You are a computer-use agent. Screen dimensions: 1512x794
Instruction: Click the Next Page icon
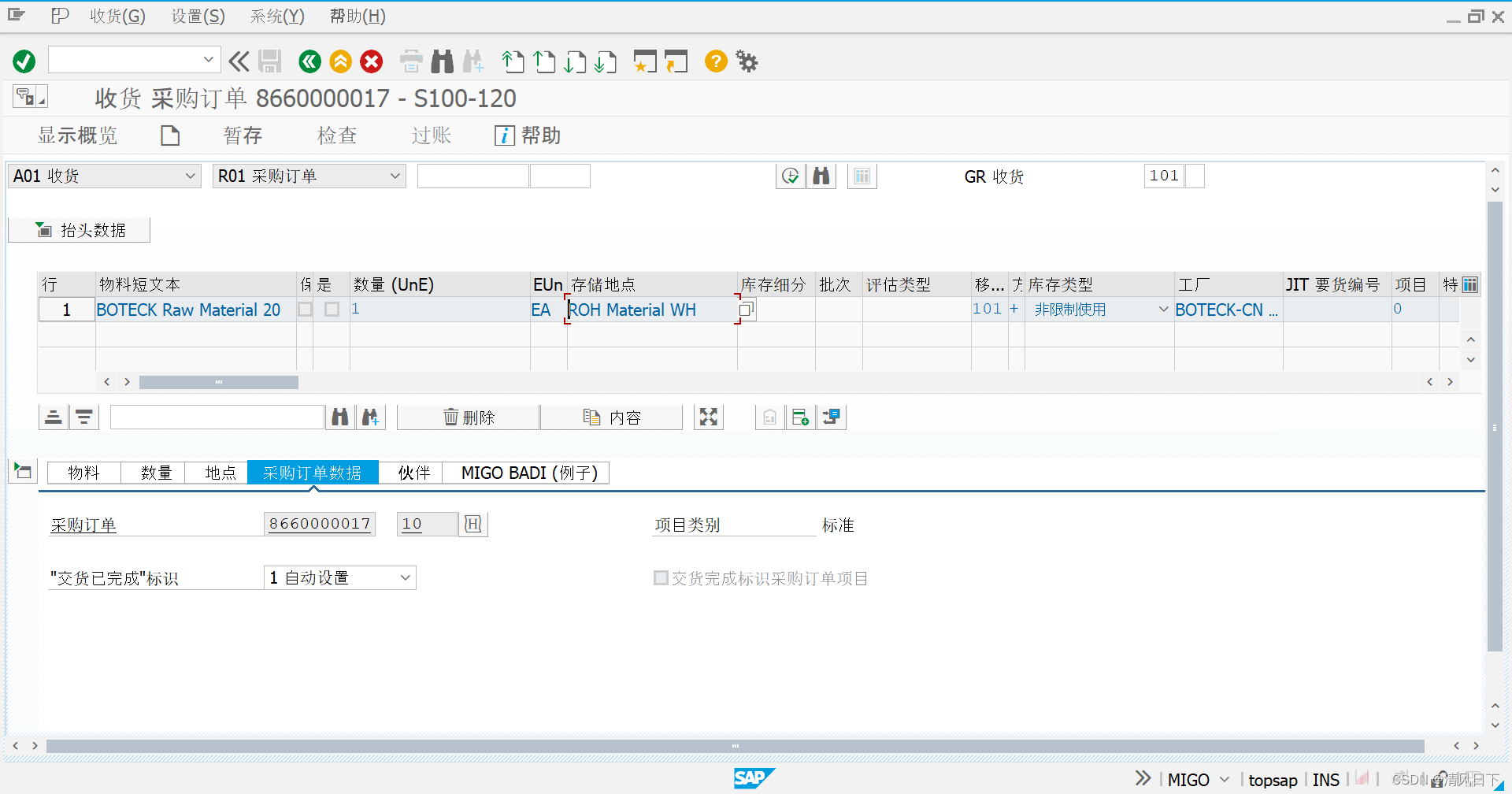pos(575,61)
